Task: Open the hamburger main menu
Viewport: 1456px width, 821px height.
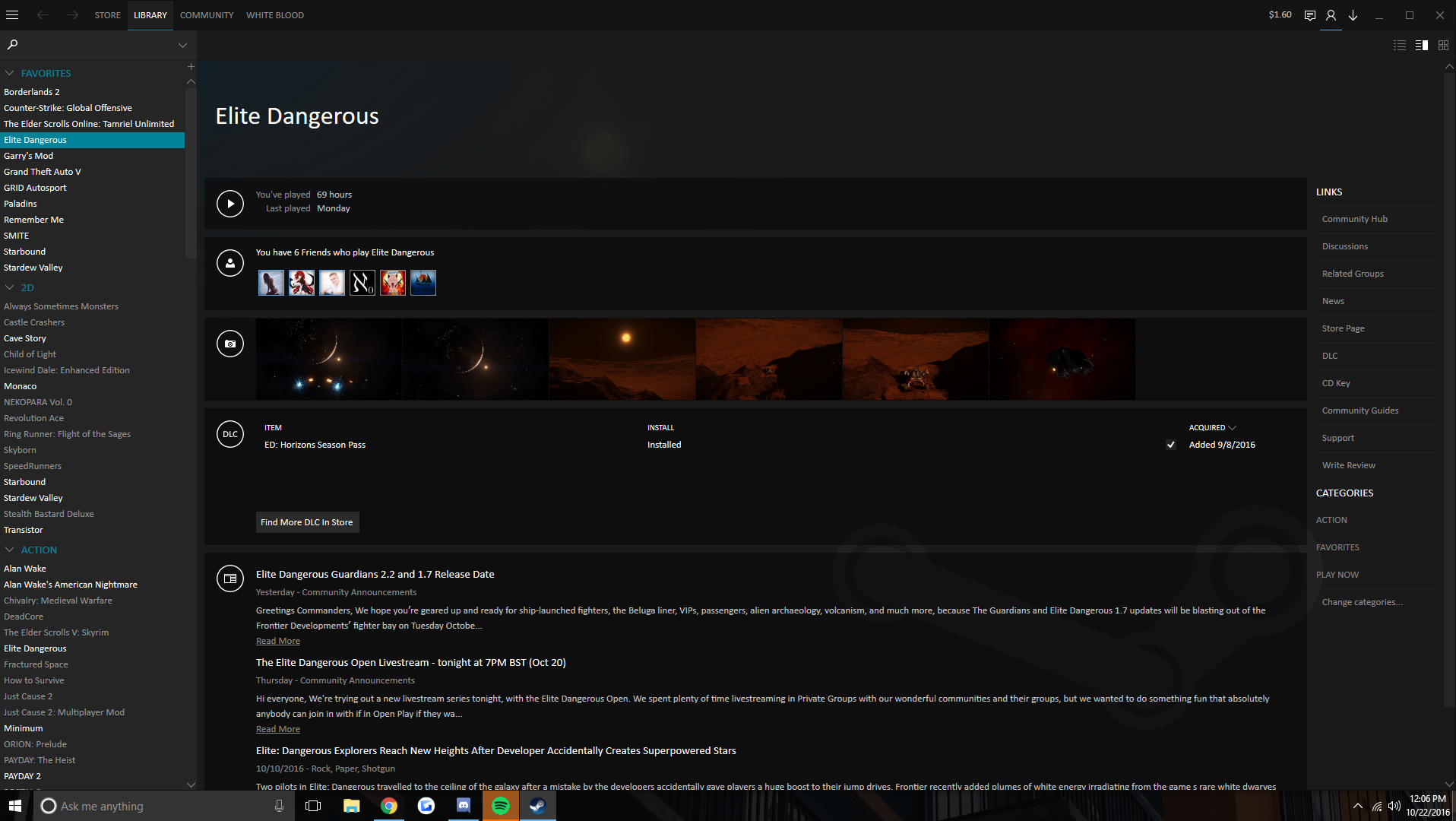Action: [x=12, y=15]
